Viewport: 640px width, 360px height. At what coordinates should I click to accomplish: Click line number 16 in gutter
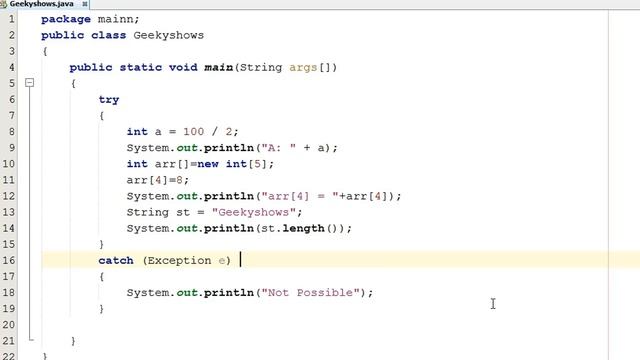click(x=8, y=260)
